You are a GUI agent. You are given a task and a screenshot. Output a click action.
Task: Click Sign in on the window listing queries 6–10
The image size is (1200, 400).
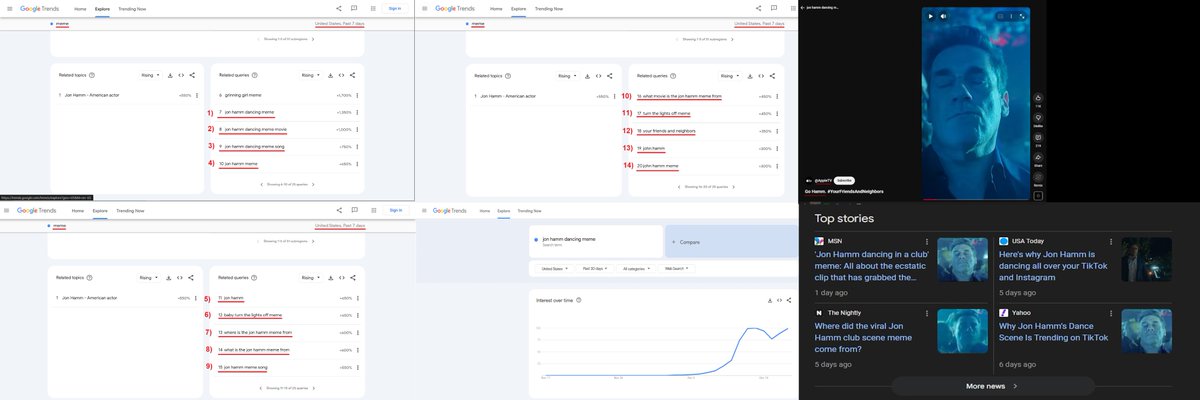[395, 8]
